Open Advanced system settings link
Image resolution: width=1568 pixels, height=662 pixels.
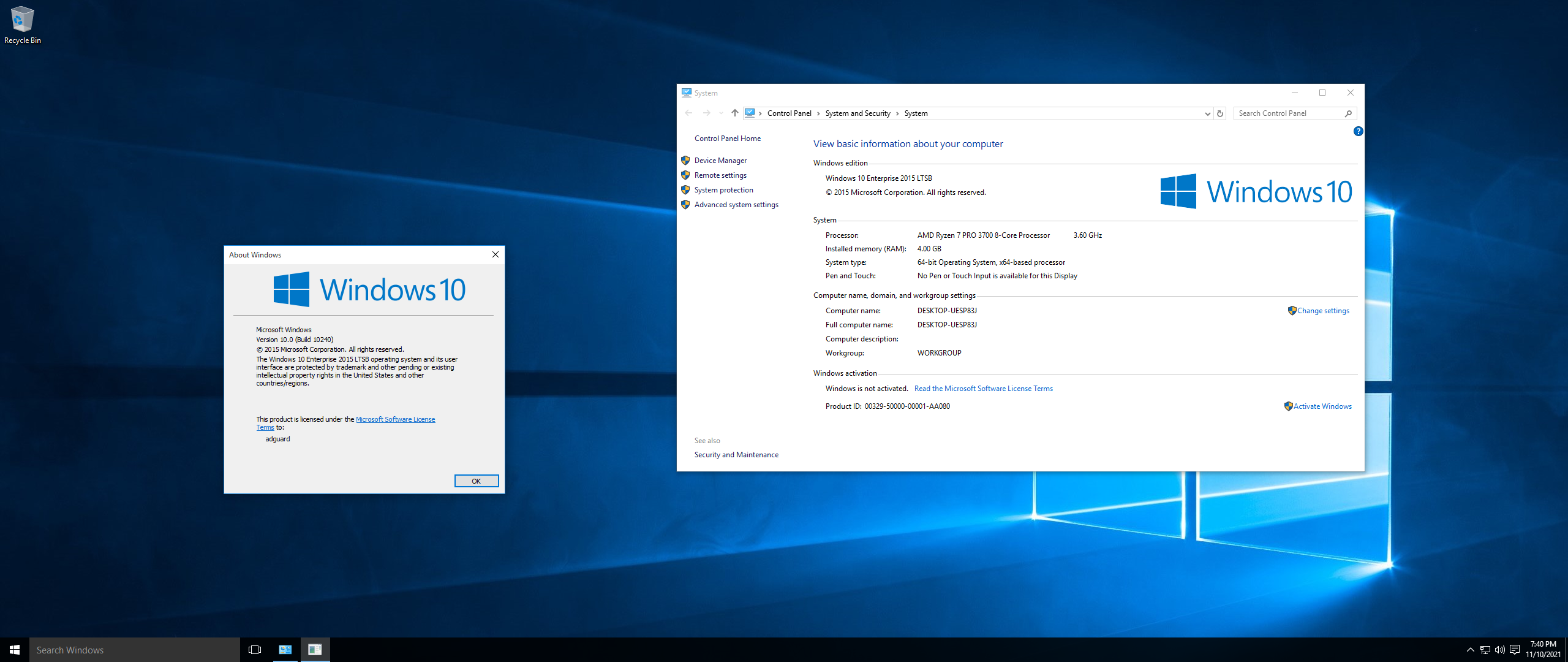[736, 205]
